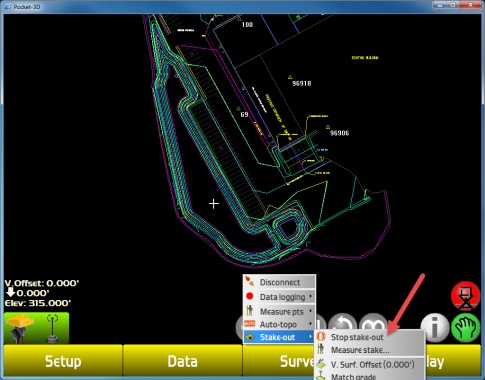Image resolution: width=485 pixels, height=380 pixels.
Task: Click Disconnect in the Survey menu
Action: coord(279,282)
